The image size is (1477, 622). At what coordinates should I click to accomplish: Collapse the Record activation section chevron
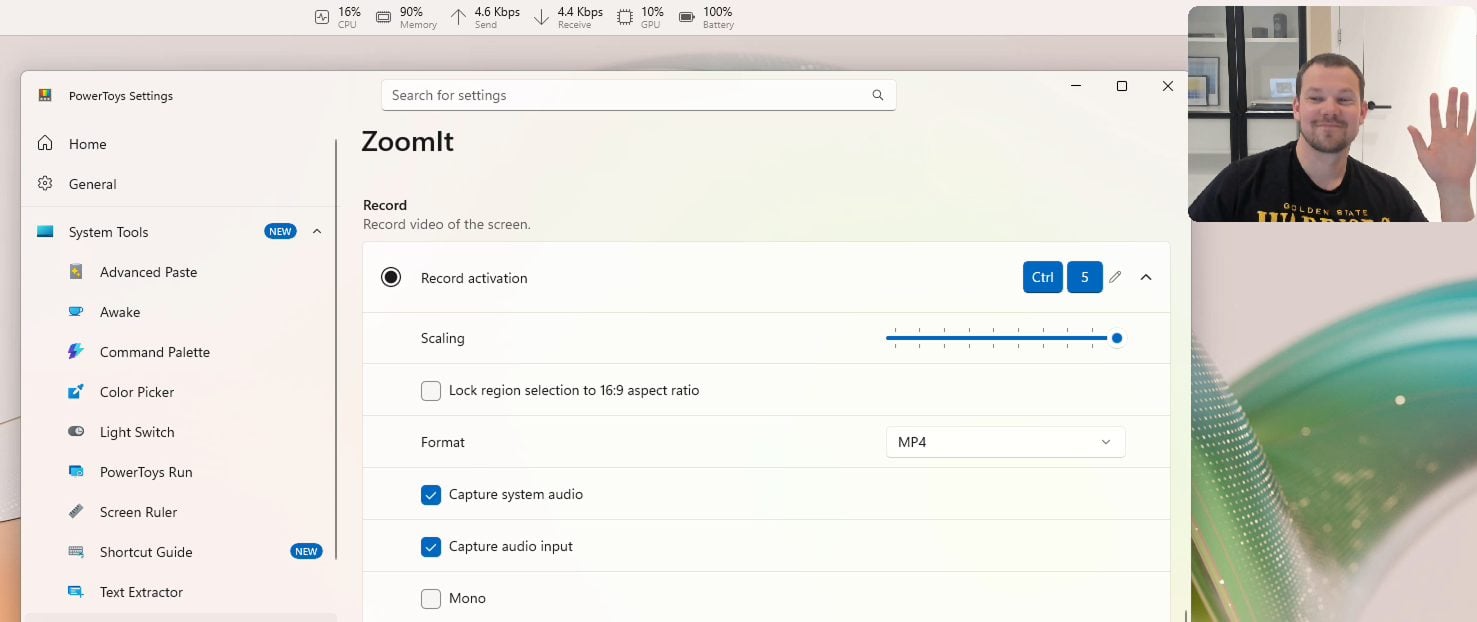tap(1146, 277)
